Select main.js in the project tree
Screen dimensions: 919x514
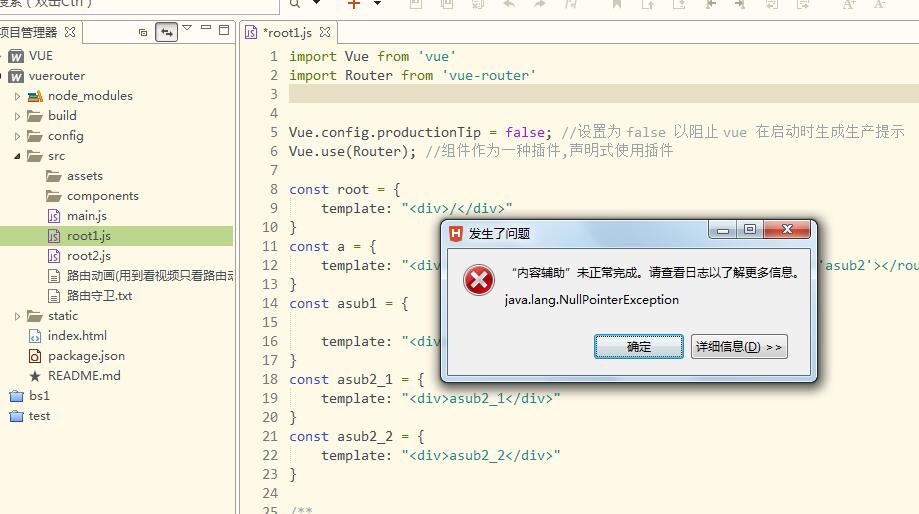86,216
